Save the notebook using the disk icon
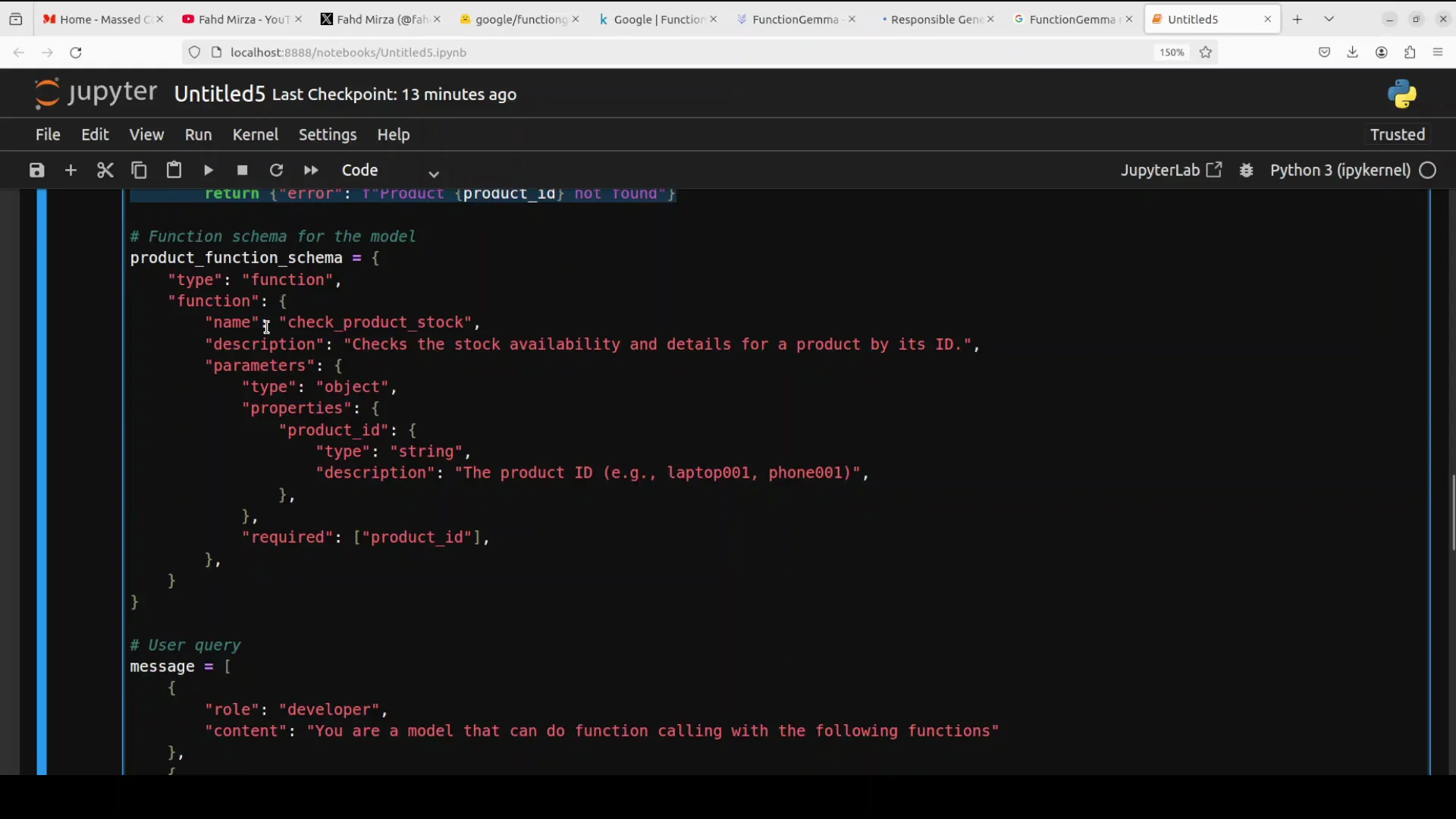This screenshot has height=819, width=1456. pyautogui.click(x=36, y=170)
